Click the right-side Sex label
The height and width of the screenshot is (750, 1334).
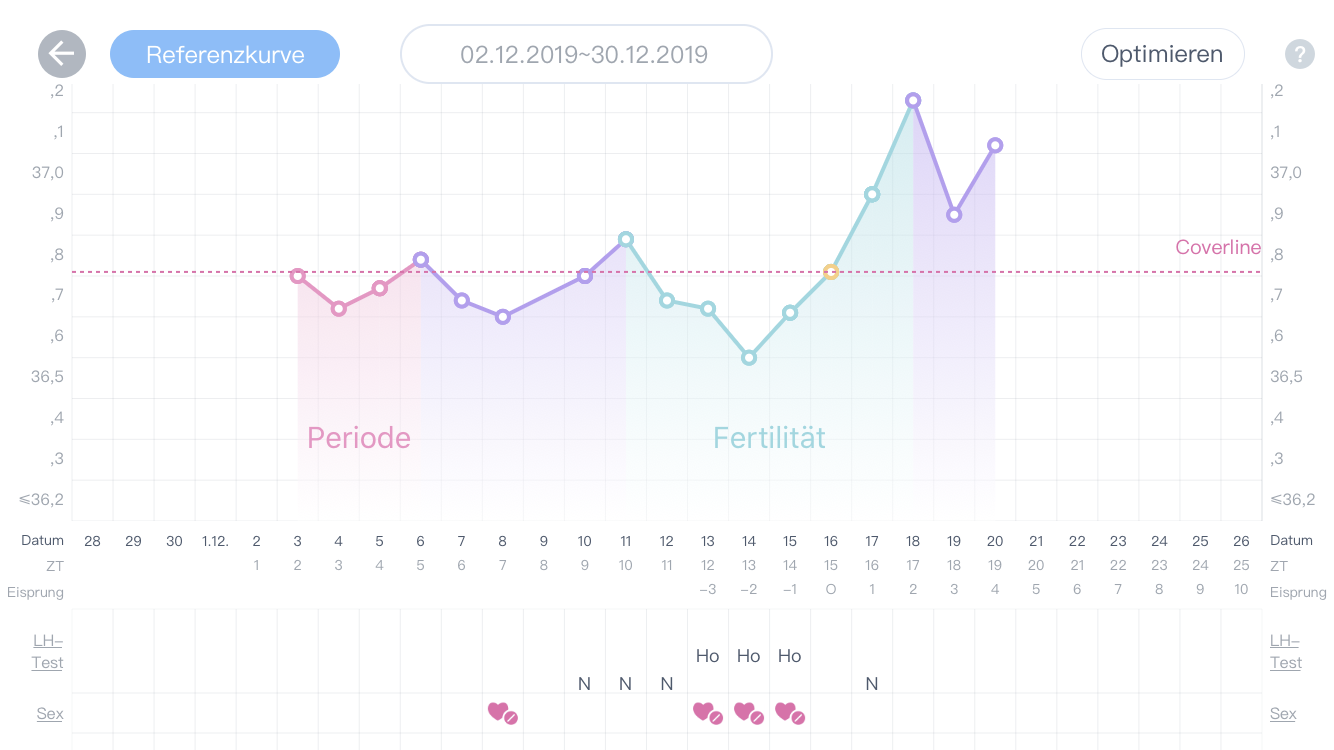(1283, 714)
